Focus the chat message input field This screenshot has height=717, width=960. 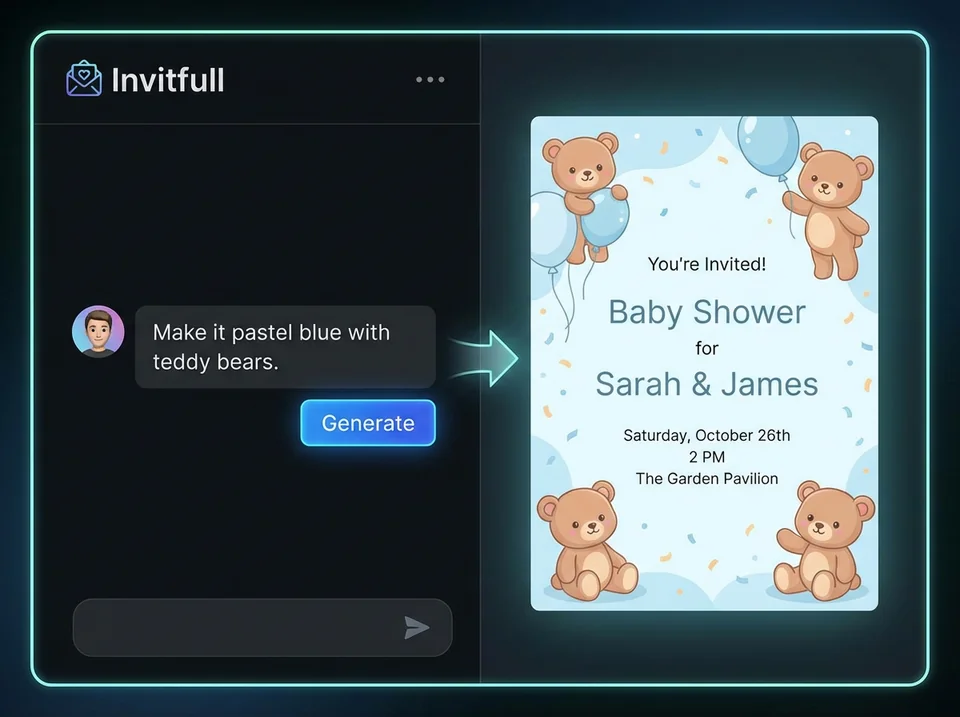tap(263, 628)
